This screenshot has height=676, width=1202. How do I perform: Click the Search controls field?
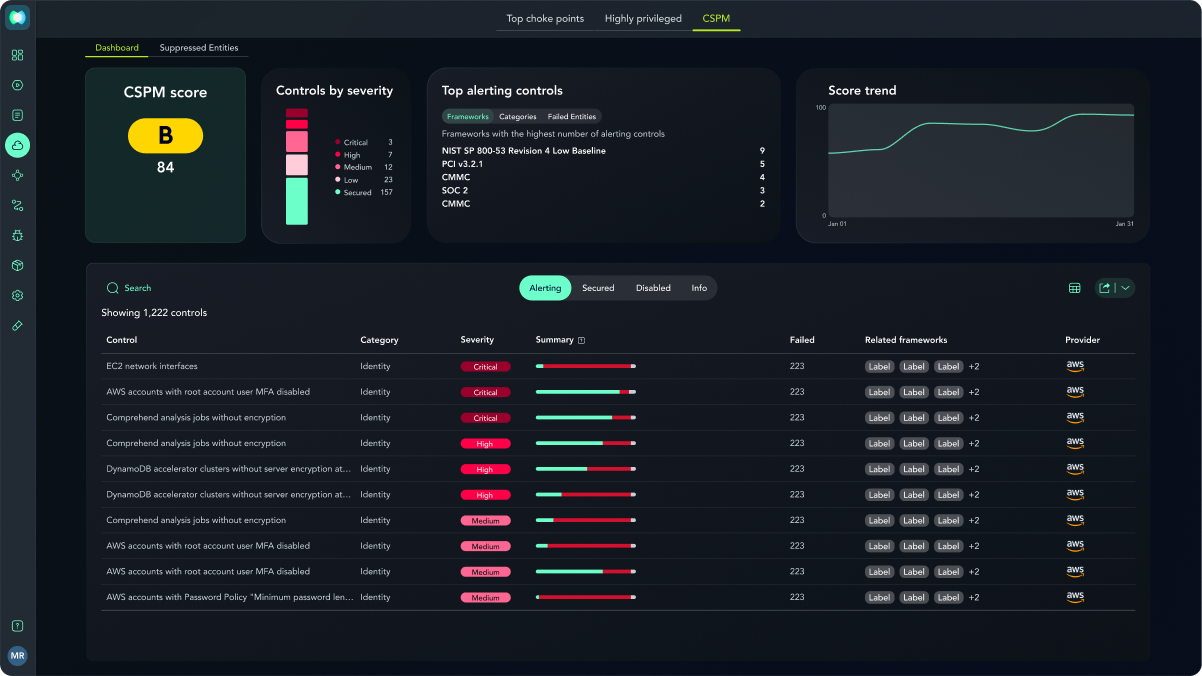click(x=138, y=288)
